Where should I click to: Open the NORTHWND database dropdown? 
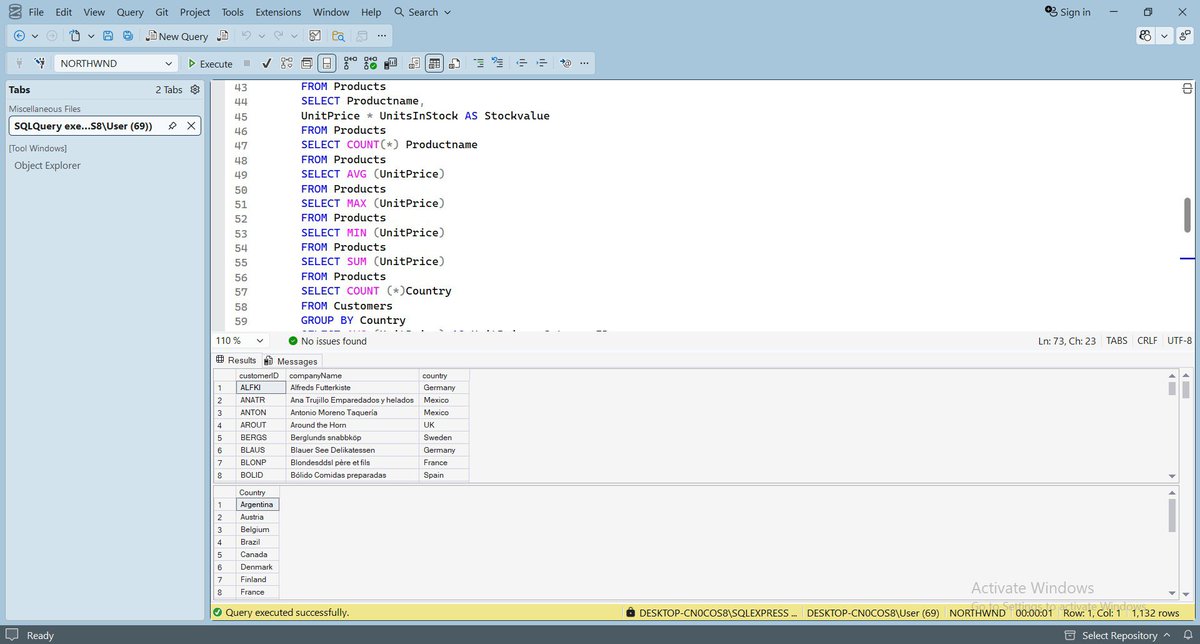116,63
